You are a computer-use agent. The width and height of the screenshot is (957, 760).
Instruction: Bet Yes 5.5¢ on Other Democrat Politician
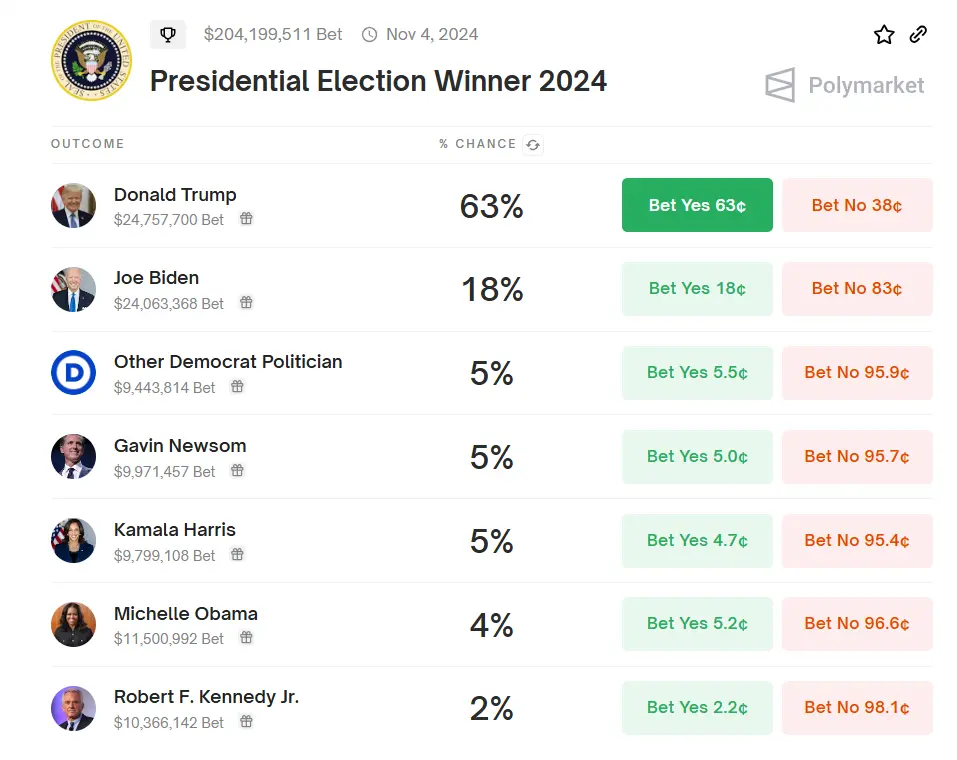pyautogui.click(x=697, y=373)
